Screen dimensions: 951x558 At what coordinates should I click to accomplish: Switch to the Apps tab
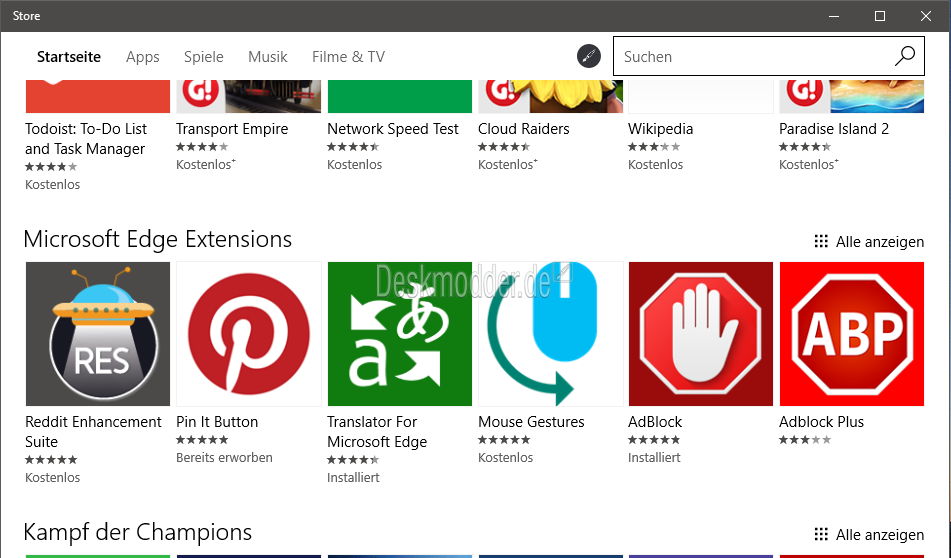pyautogui.click(x=143, y=57)
